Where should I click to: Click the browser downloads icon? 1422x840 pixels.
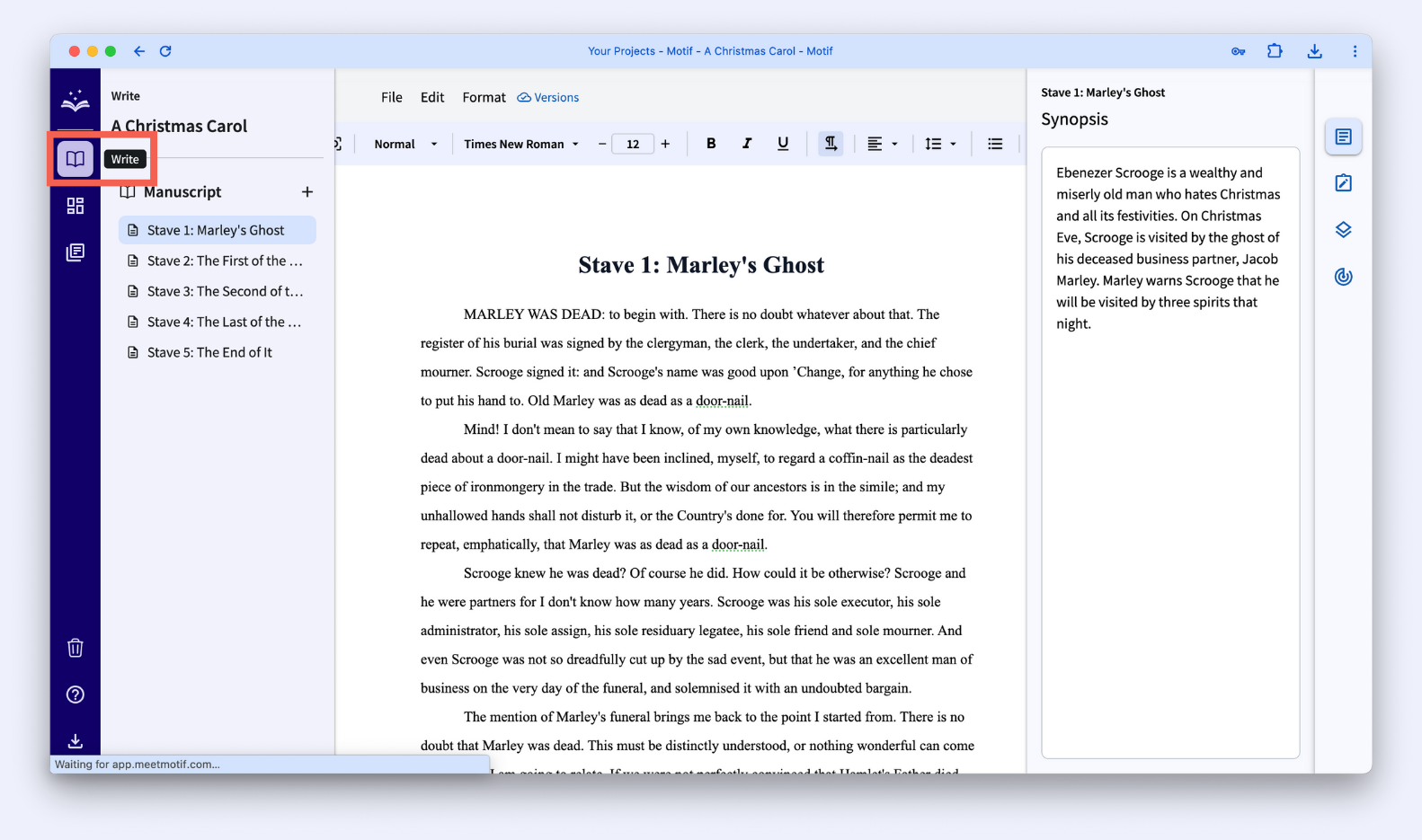coord(1315,51)
